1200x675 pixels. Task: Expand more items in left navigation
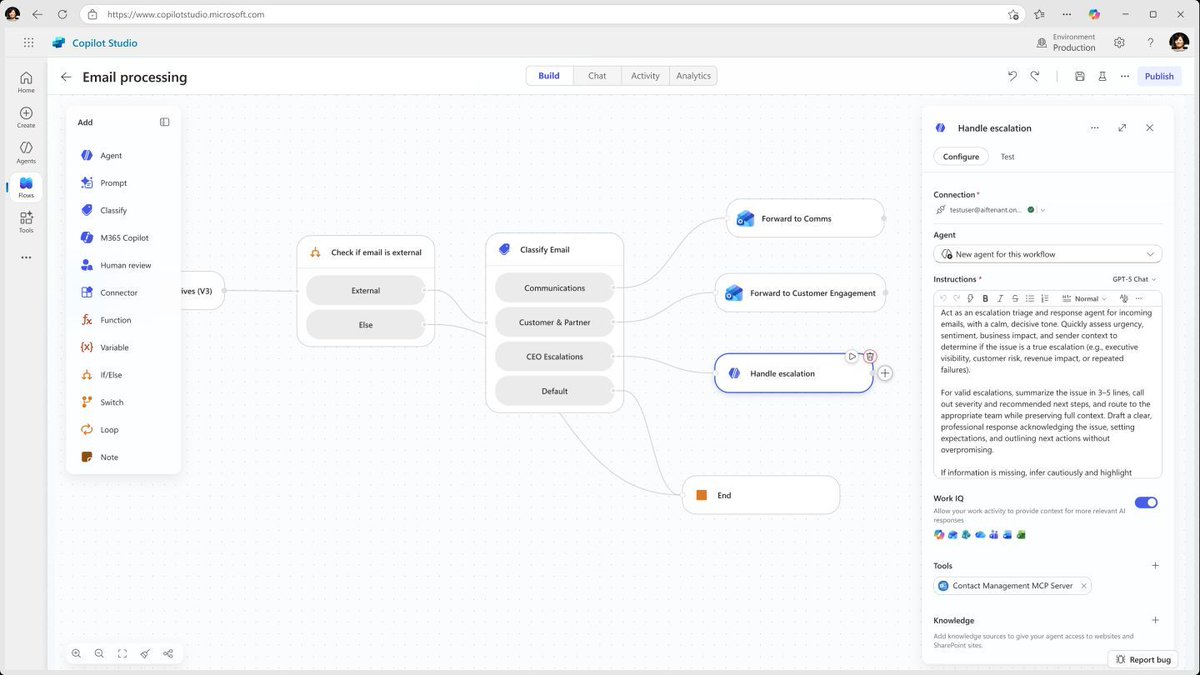click(26, 257)
